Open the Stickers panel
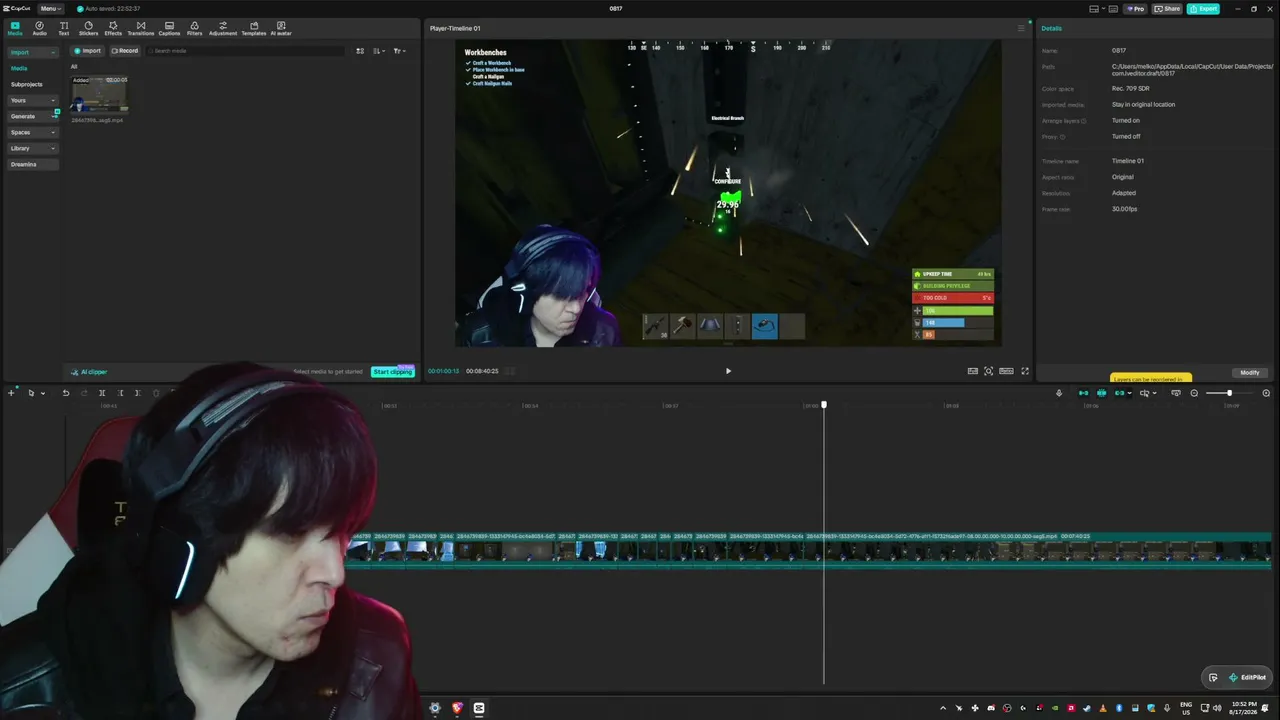This screenshot has height=720, width=1280. point(88,28)
